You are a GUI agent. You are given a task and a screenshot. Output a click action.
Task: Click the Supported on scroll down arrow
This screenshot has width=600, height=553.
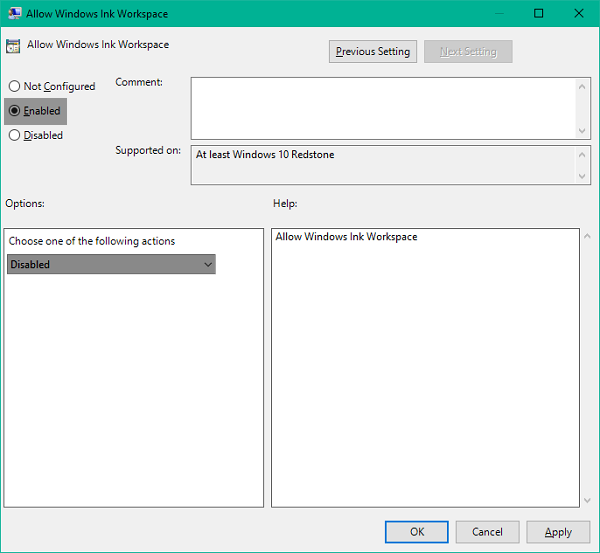(x=583, y=176)
